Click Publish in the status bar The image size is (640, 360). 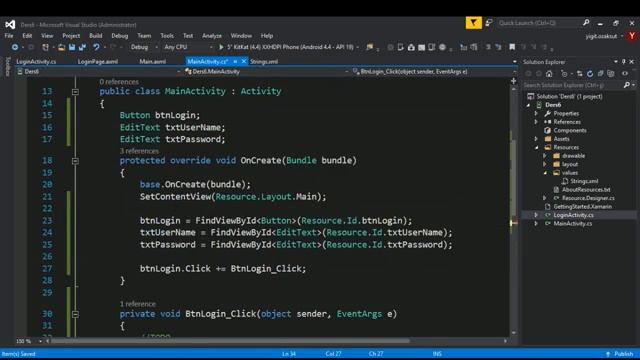(620, 354)
